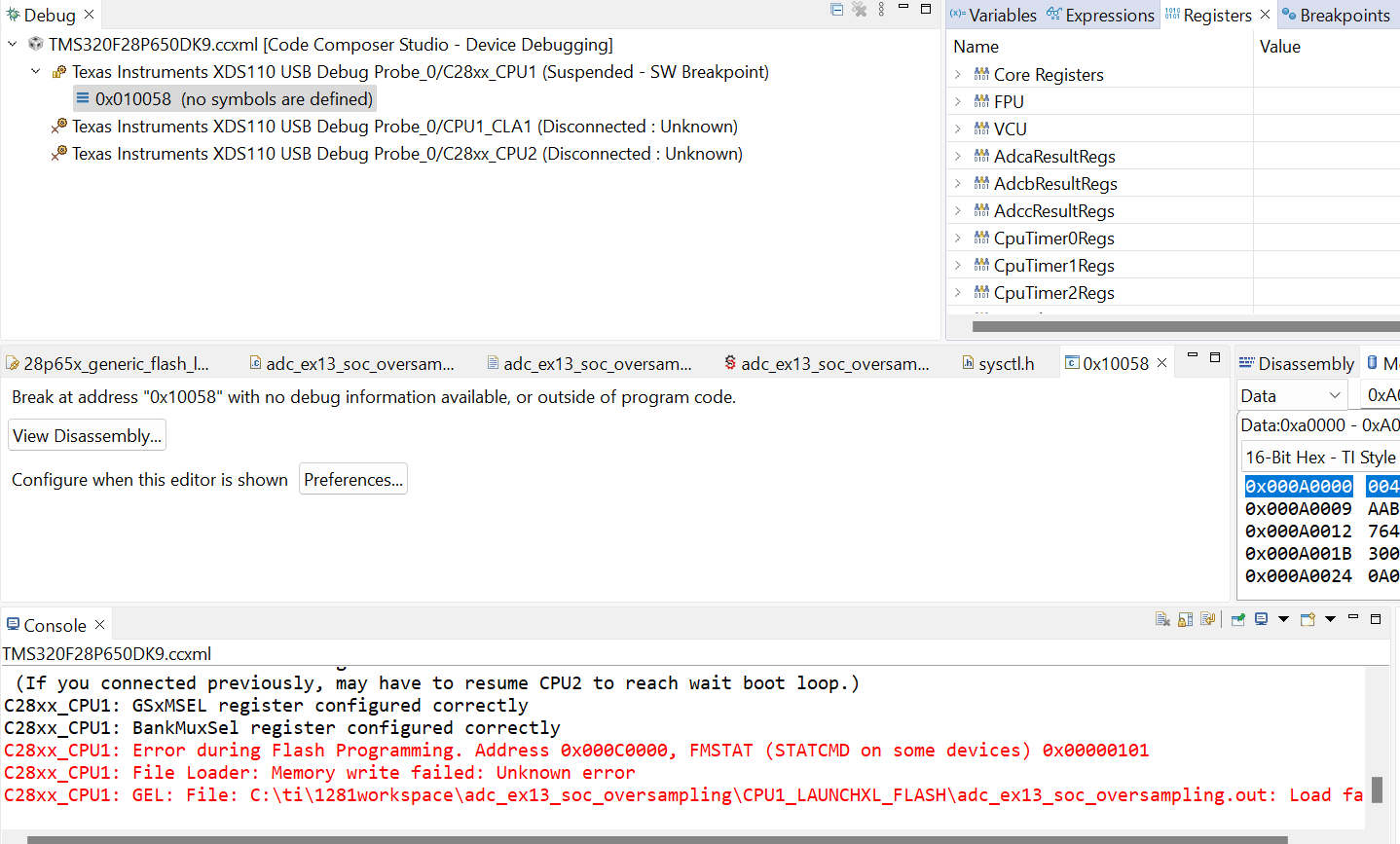Click the memory address input field
Image resolution: width=1400 pixels, height=844 pixels.
1381,395
